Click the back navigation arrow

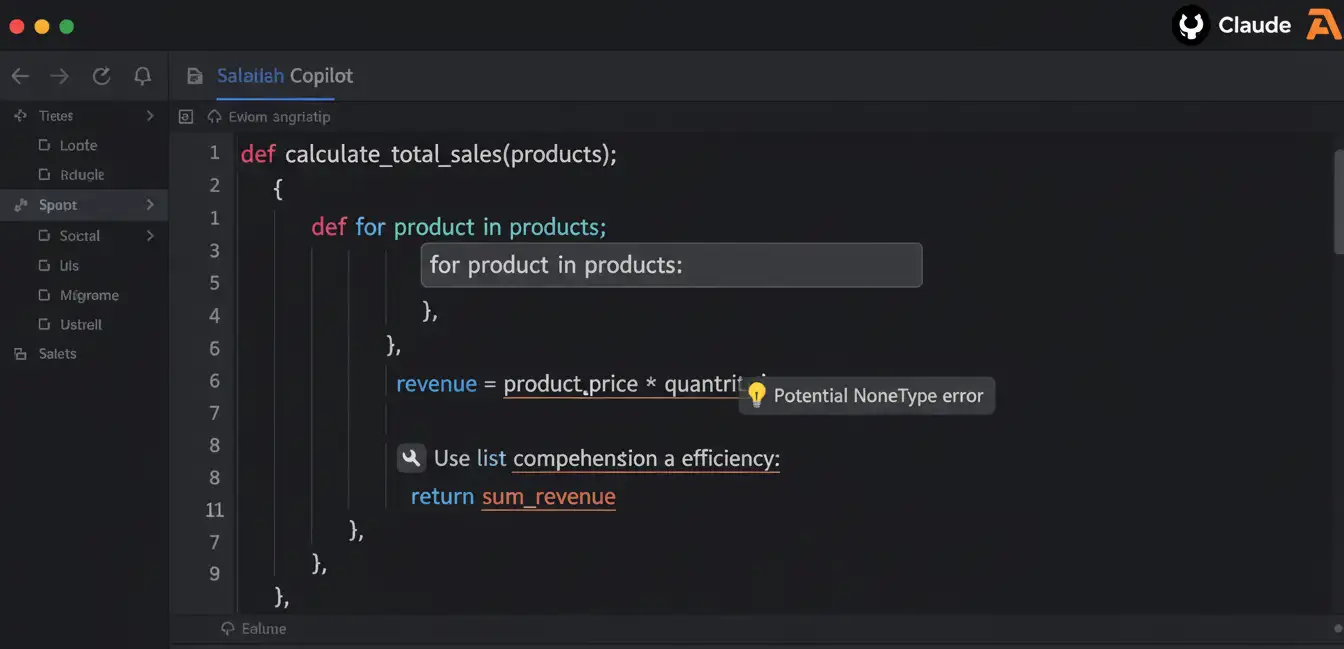click(x=19, y=75)
